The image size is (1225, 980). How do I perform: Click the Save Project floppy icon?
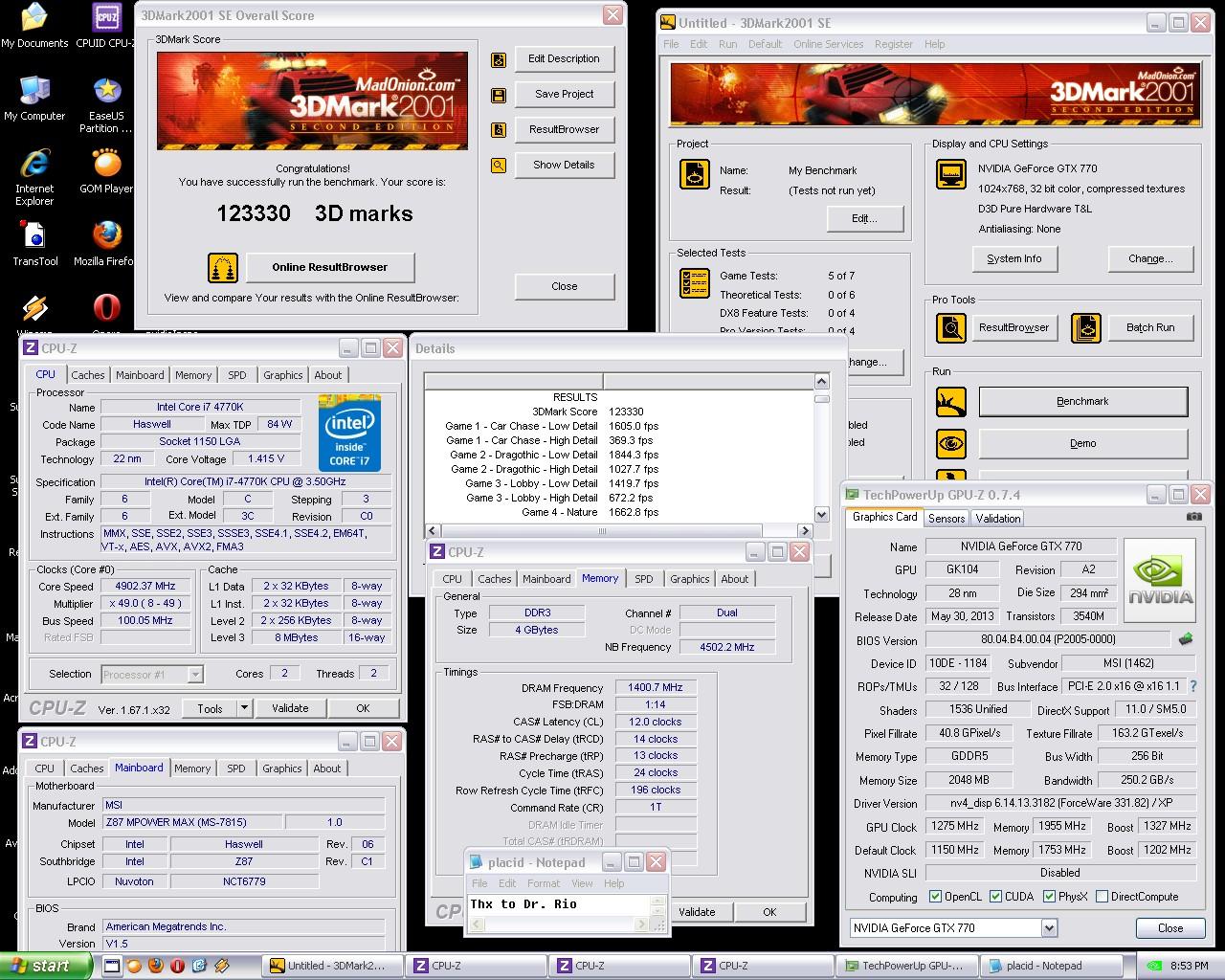tap(499, 95)
